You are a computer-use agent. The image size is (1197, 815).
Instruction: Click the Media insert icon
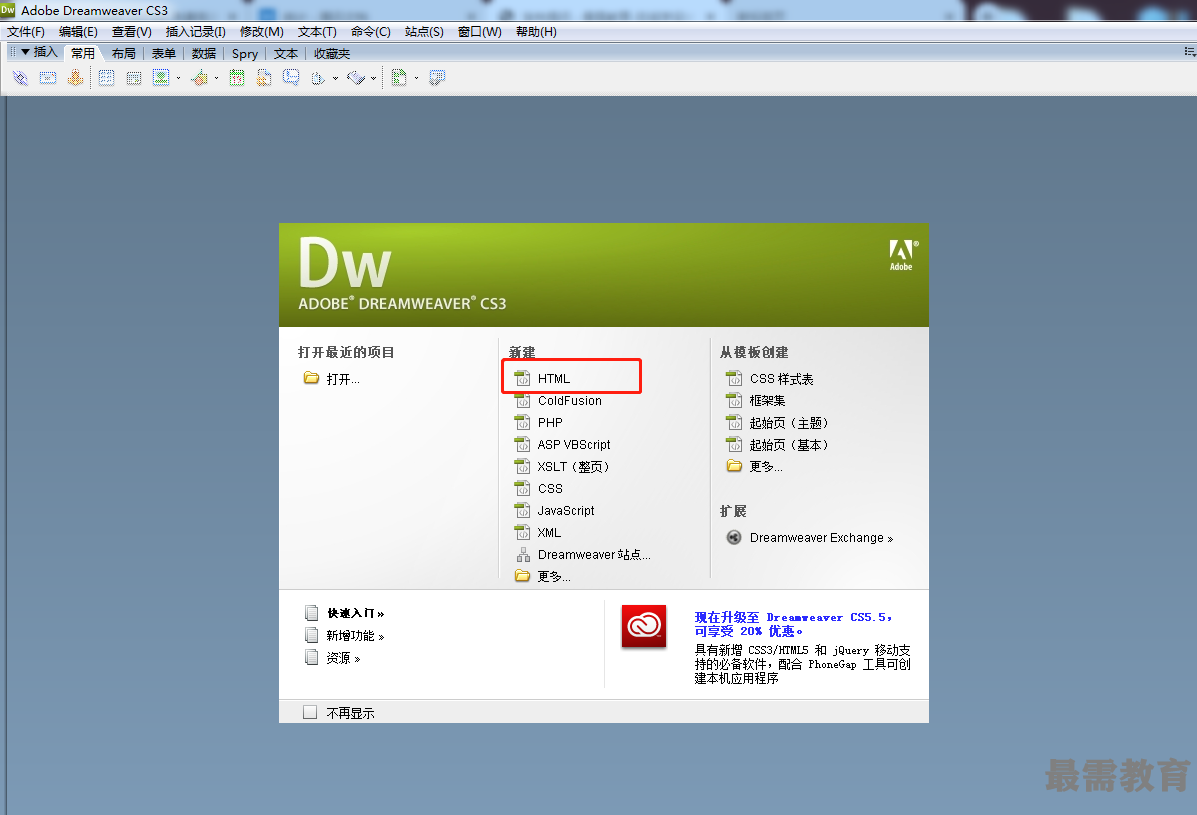point(200,78)
